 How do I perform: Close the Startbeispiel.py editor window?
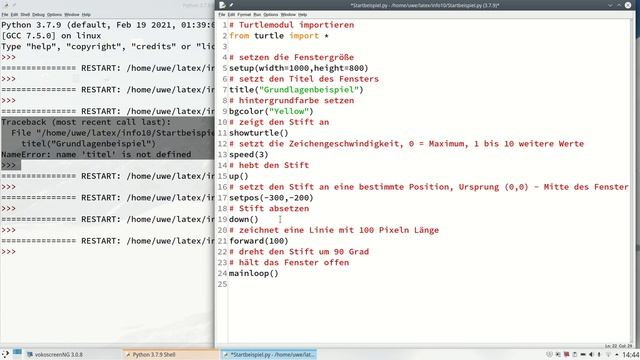(628, 5)
